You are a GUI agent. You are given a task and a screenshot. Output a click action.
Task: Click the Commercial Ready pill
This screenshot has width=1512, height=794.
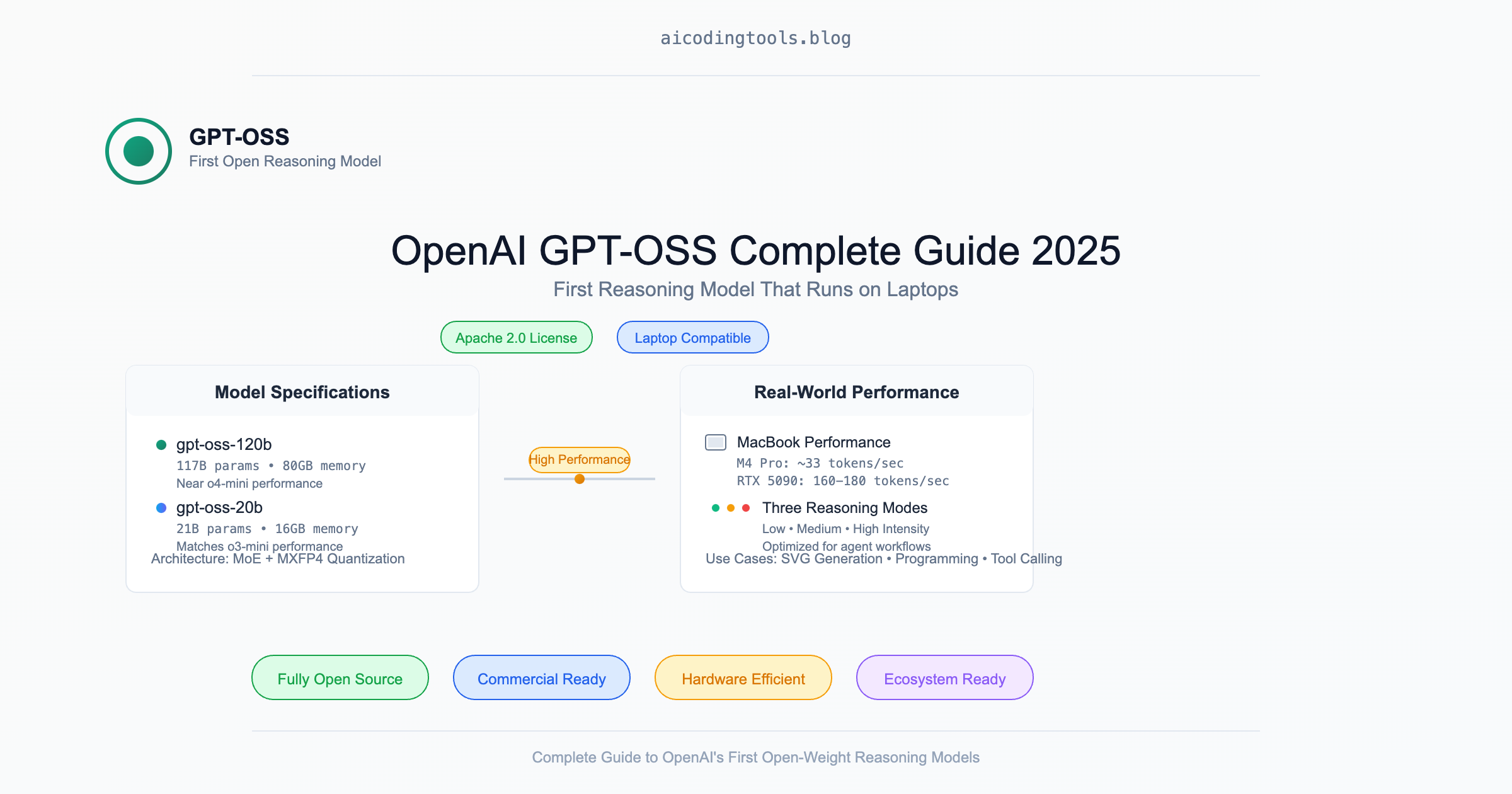coord(542,677)
